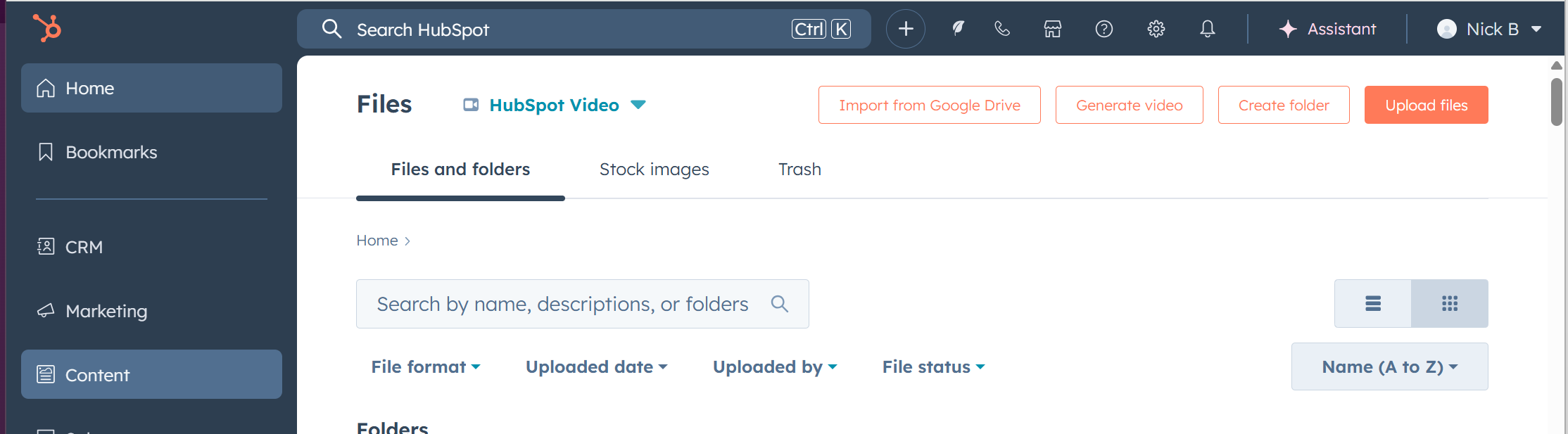Switch to list view layout

pos(1372,304)
